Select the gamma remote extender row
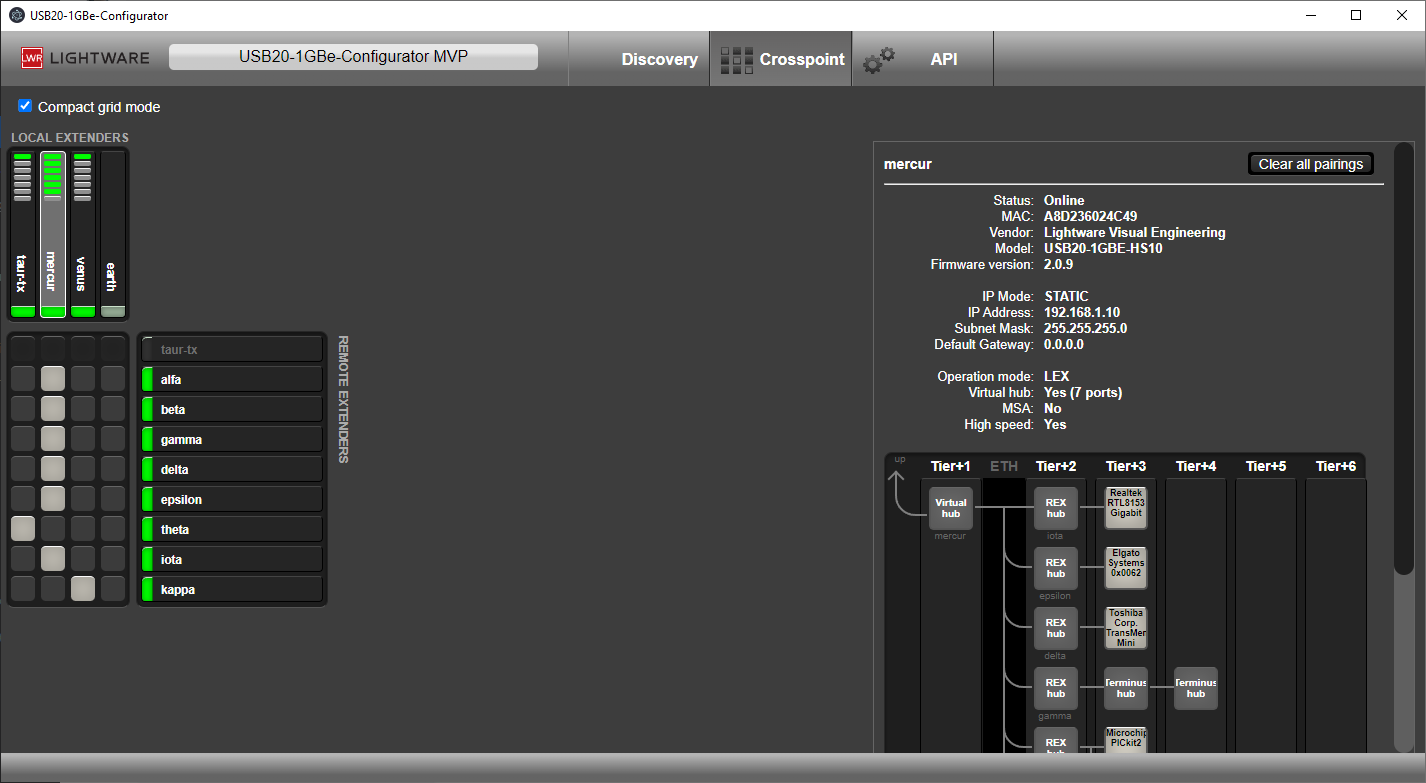Viewport: 1426px width, 783px height. [231, 439]
